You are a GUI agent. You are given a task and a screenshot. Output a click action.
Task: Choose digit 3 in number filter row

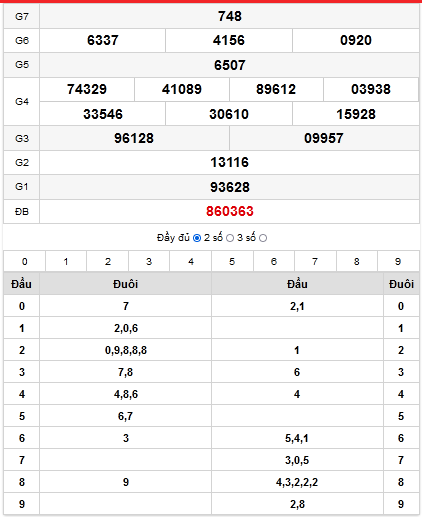click(149, 262)
